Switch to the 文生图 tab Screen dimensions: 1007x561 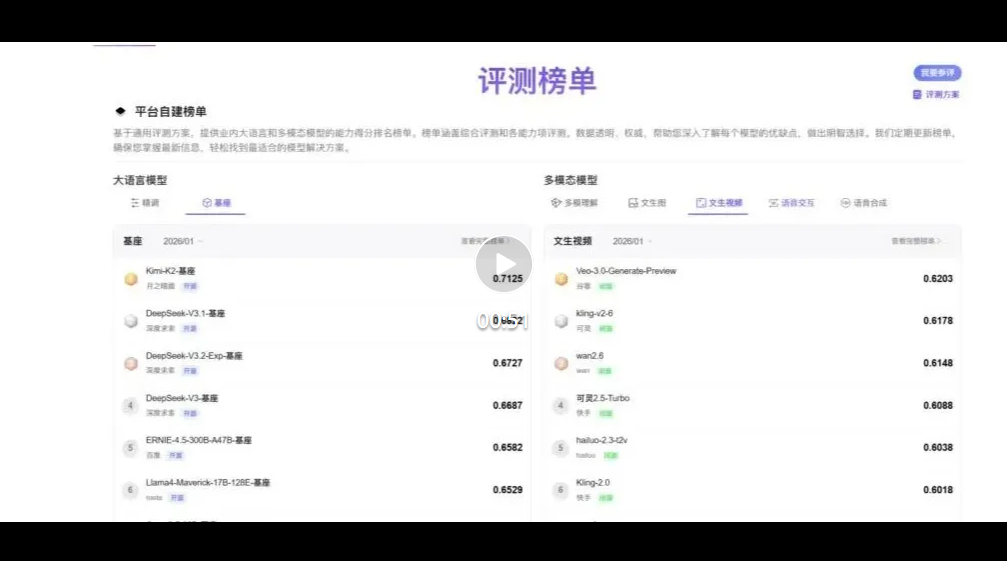[x=647, y=203]
